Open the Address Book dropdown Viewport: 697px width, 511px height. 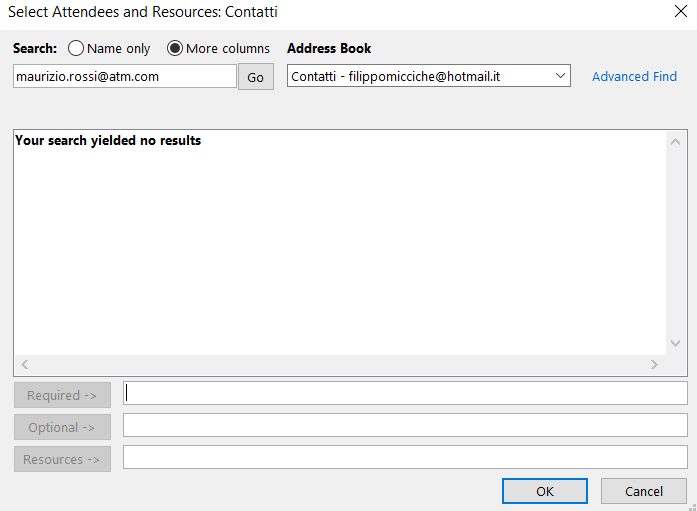[429, 76]
